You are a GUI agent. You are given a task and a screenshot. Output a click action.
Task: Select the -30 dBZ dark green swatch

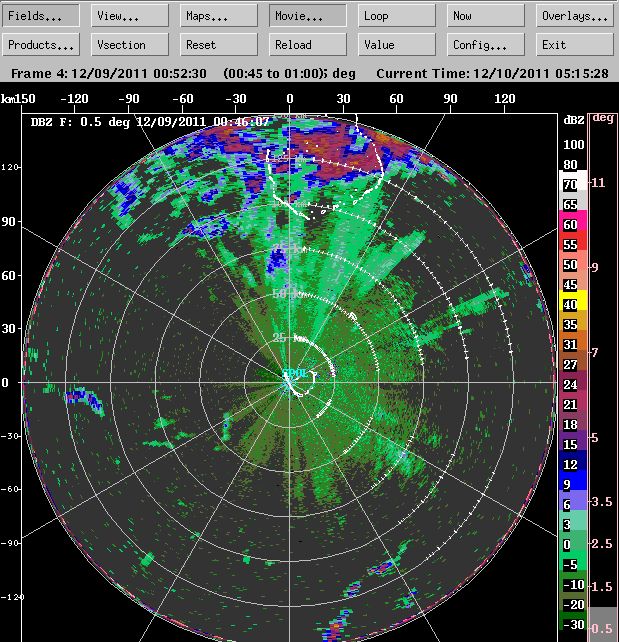click(x=573, y=620)
